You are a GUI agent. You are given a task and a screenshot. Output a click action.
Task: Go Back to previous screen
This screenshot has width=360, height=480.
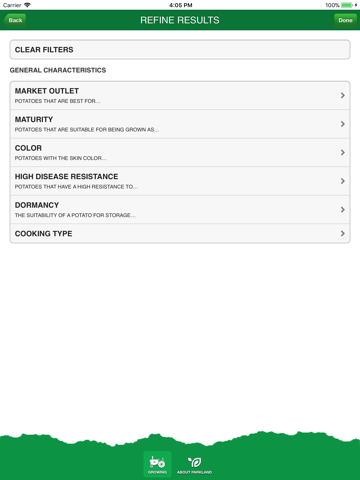(x=15, y=20)
